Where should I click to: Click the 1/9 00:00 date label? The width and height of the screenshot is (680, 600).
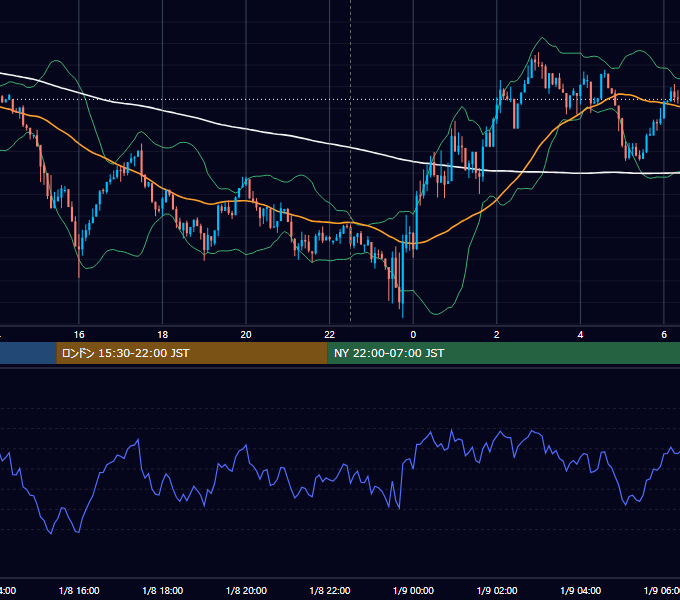pos(413,590)
